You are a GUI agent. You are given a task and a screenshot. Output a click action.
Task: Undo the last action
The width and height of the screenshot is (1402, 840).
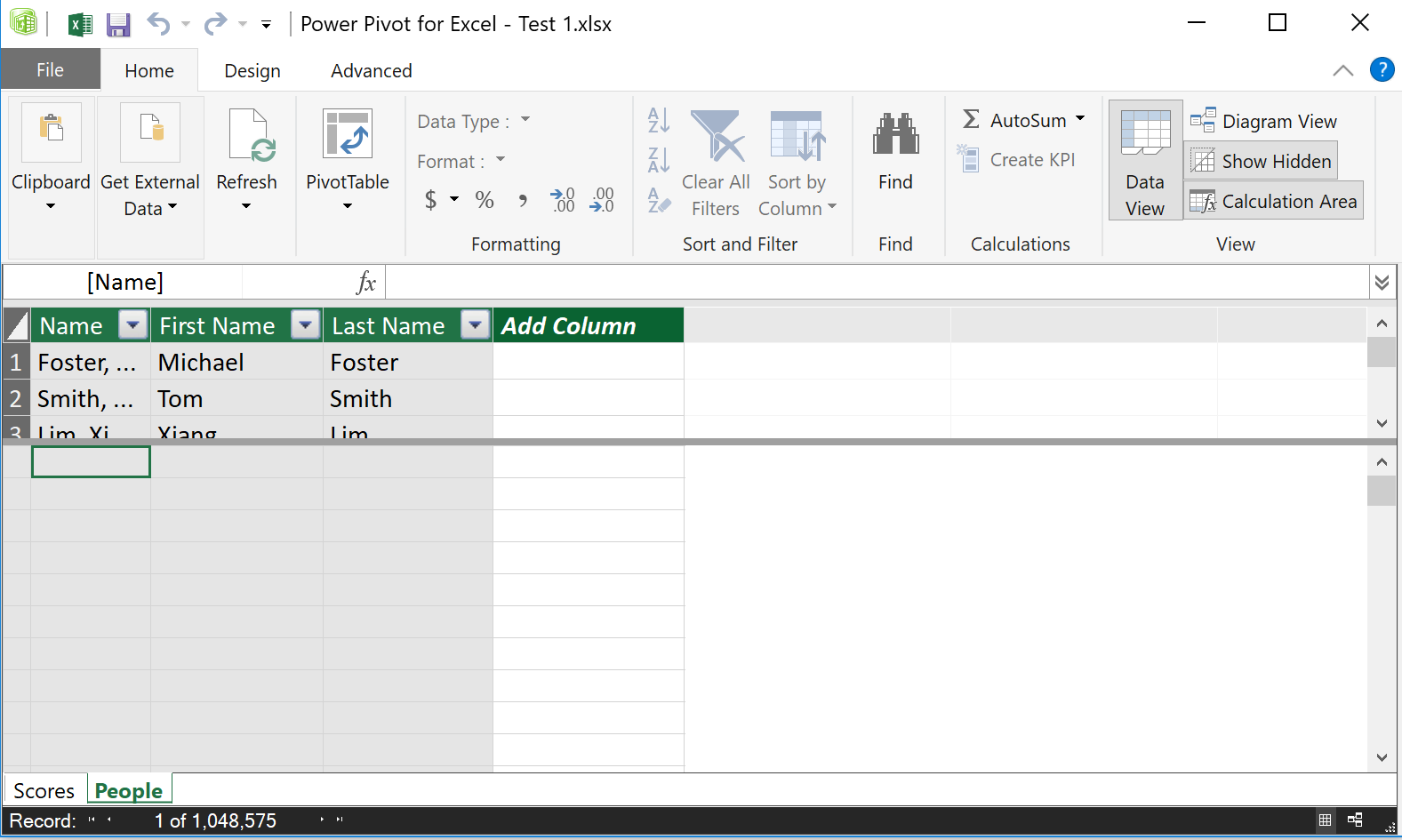tap(158, 24)
